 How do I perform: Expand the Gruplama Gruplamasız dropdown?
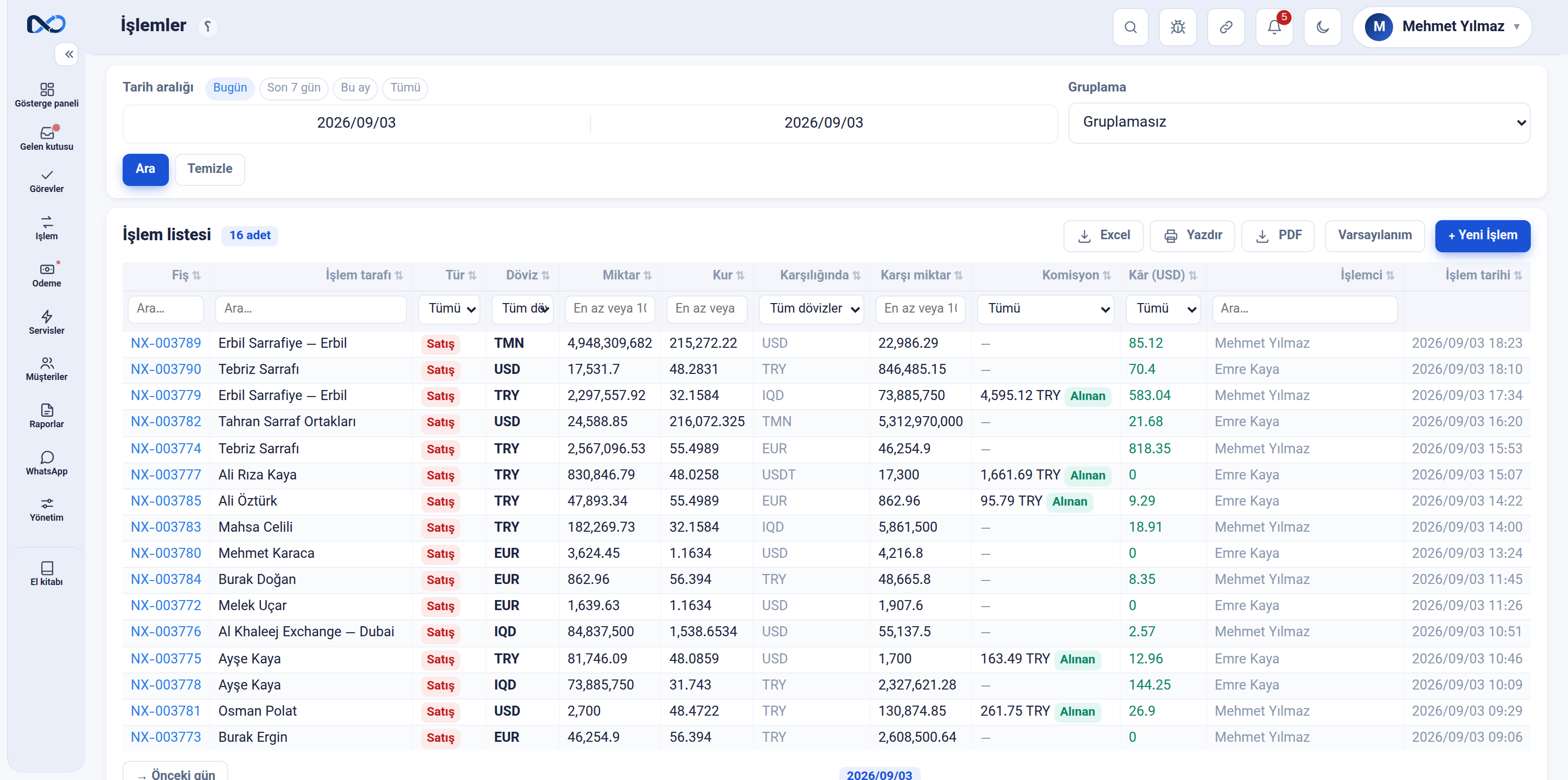pos(1299,123)
